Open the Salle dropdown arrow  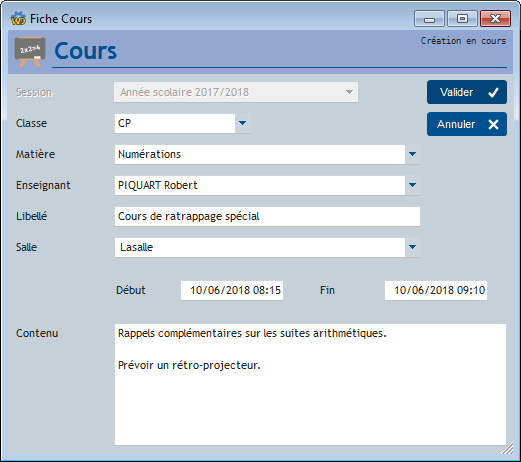tap(413, 247)
